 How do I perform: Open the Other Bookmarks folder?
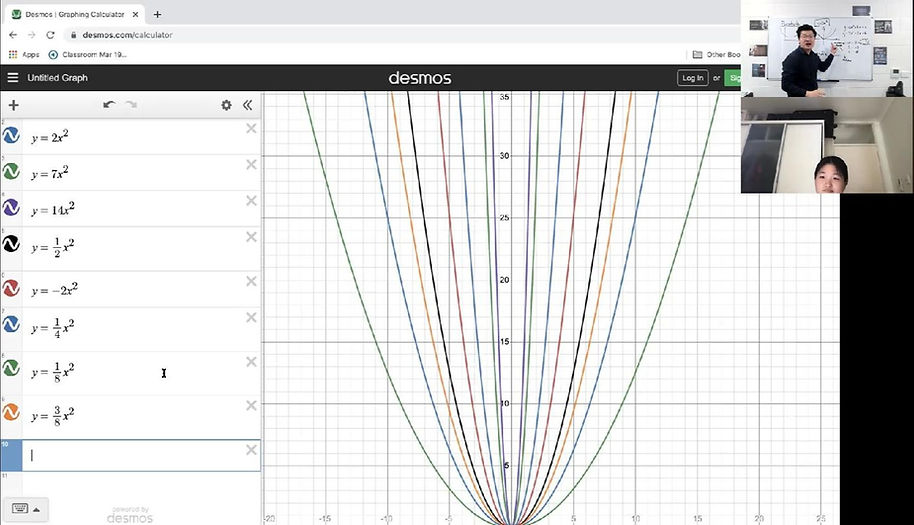[x=716, y=54]
